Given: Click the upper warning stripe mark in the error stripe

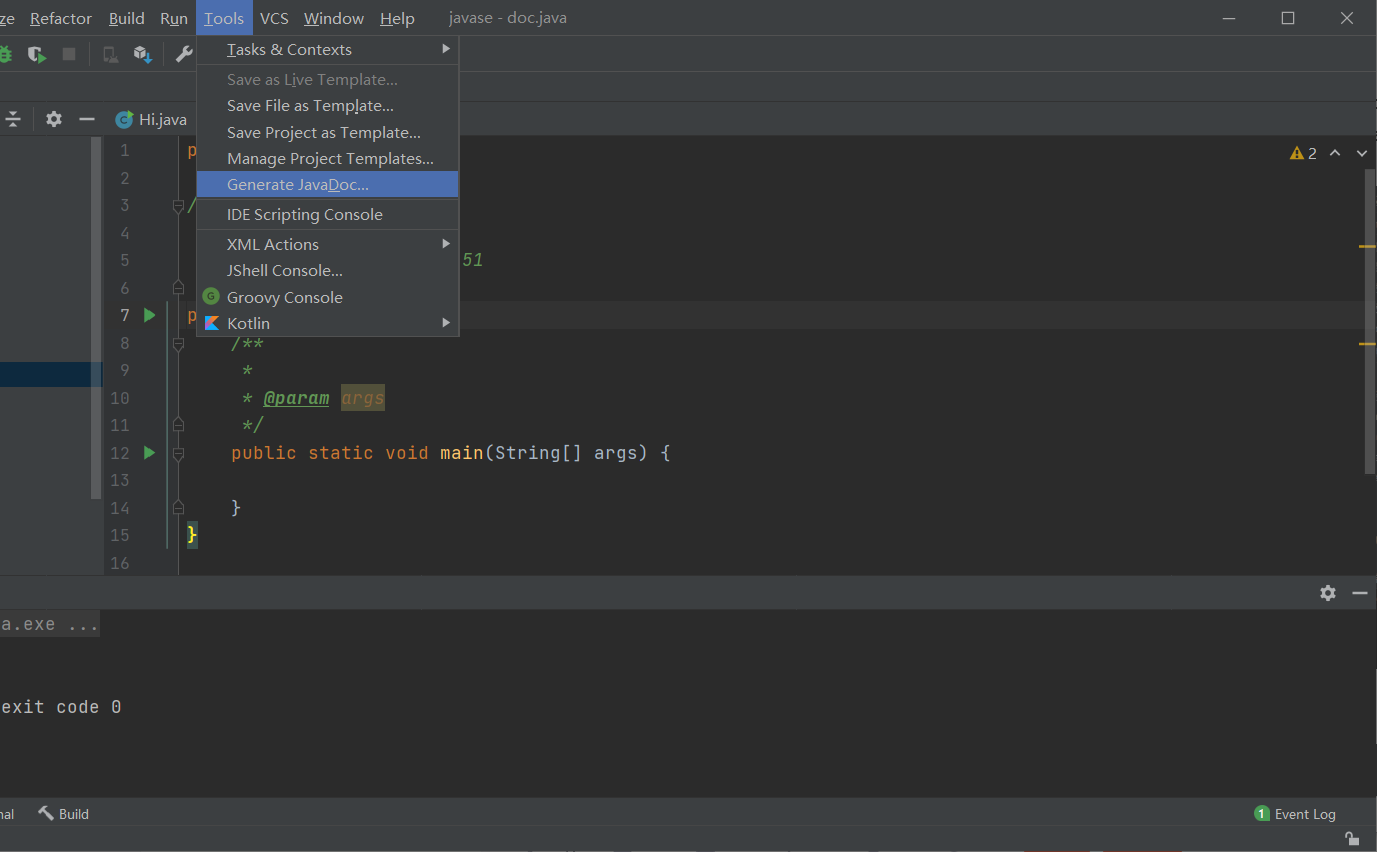Looking at the screenshot, I should click(1368, 246).
